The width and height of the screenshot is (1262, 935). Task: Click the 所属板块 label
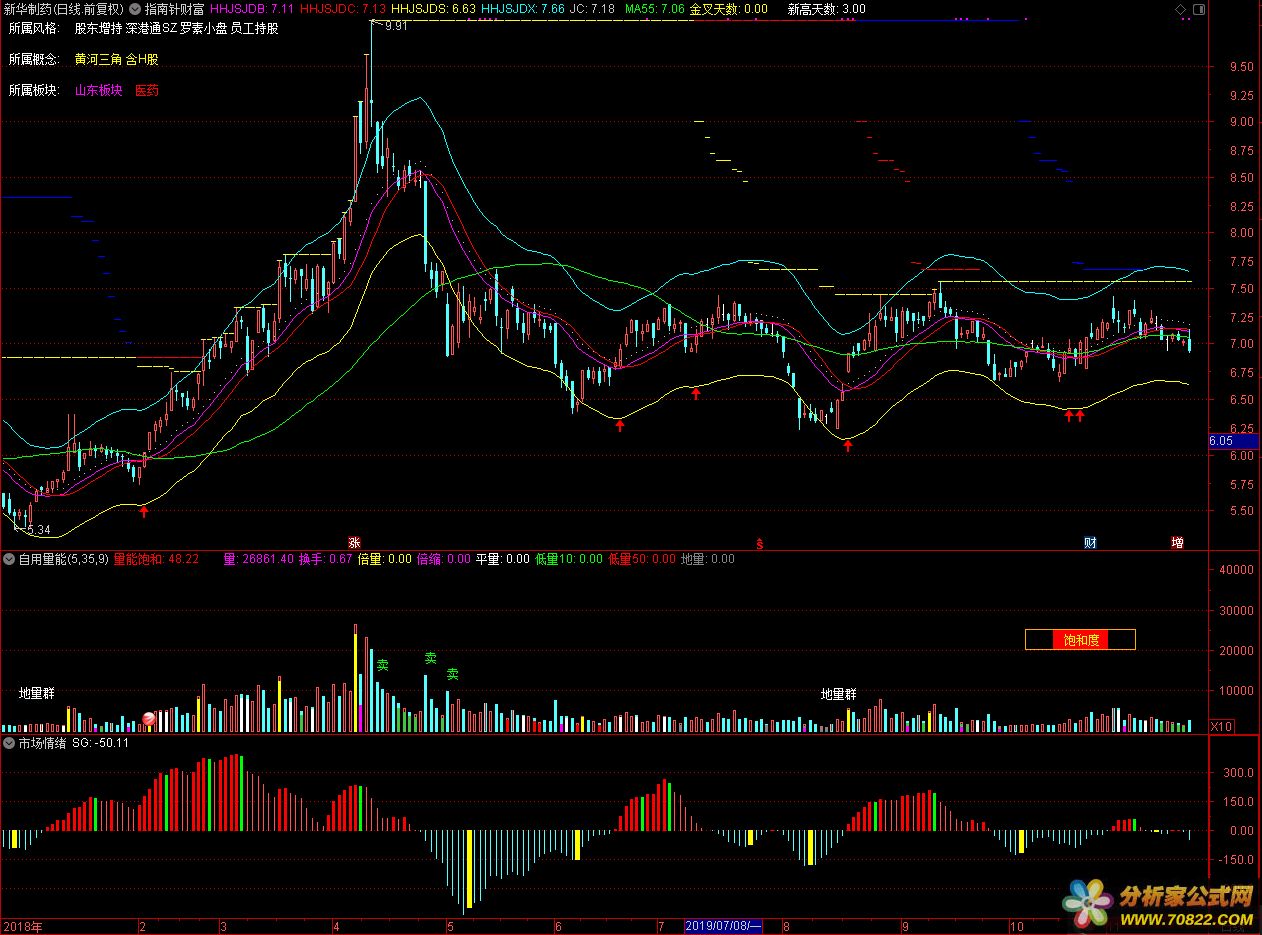tap(34, 90)
